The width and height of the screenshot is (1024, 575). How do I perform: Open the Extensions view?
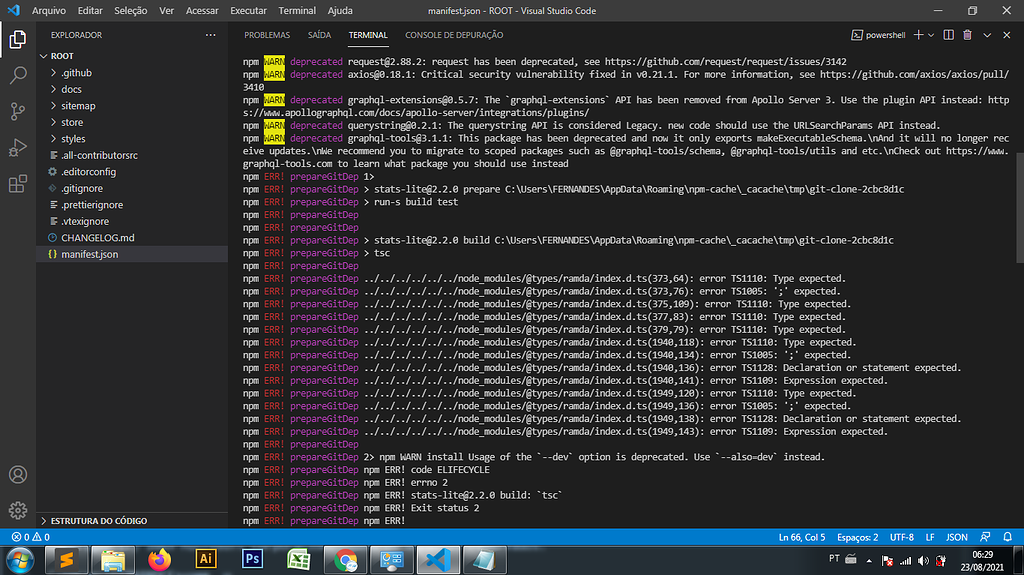tap(18, 184)
